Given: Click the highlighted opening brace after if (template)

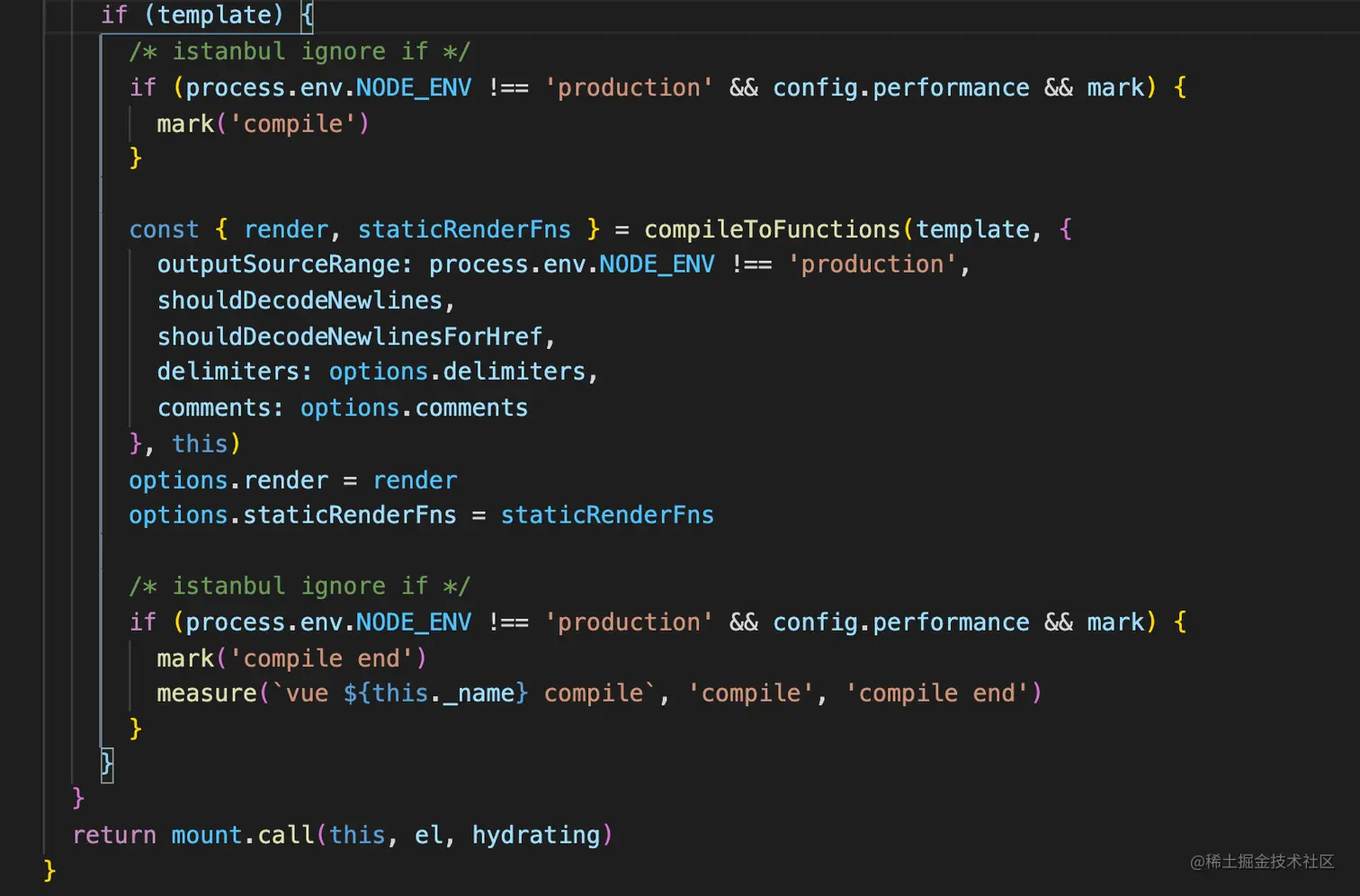Looking at the screenshot, I should (x=307, y=15).
